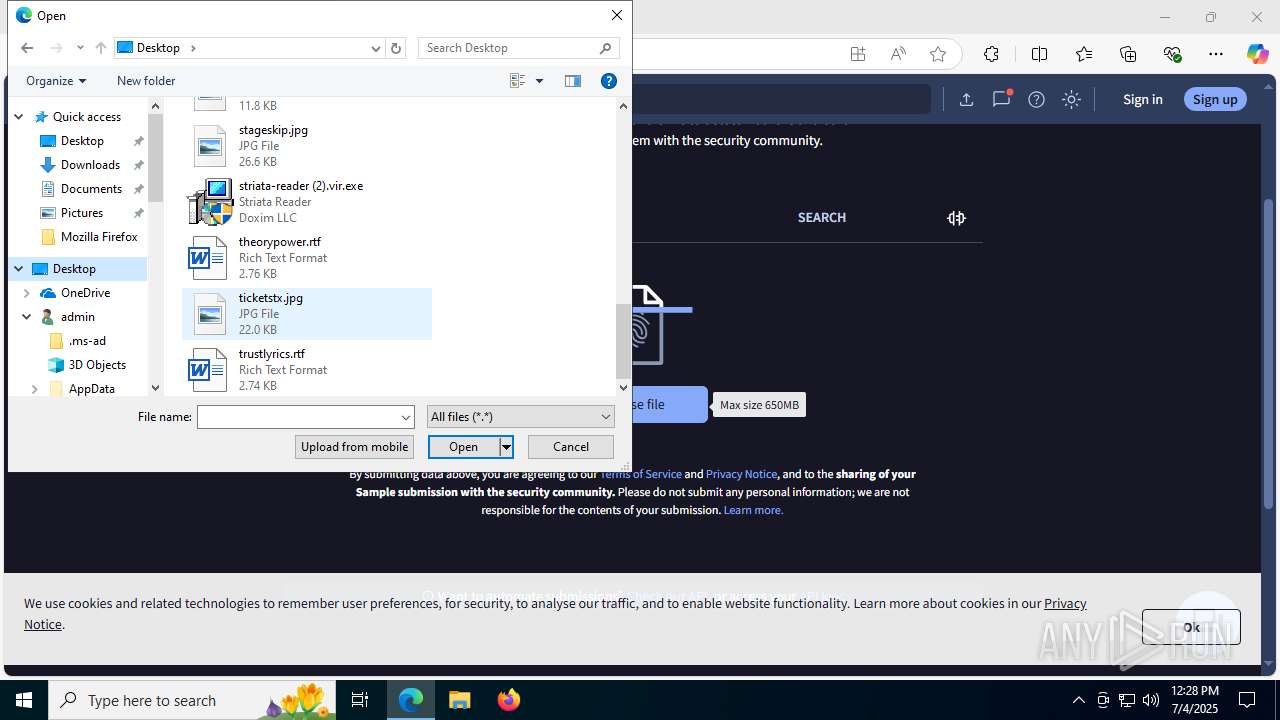Image resolution: width=1280 pixels, height=720 pixels.
Task: Open the Help question mark icon
Action: click(608, 81)
